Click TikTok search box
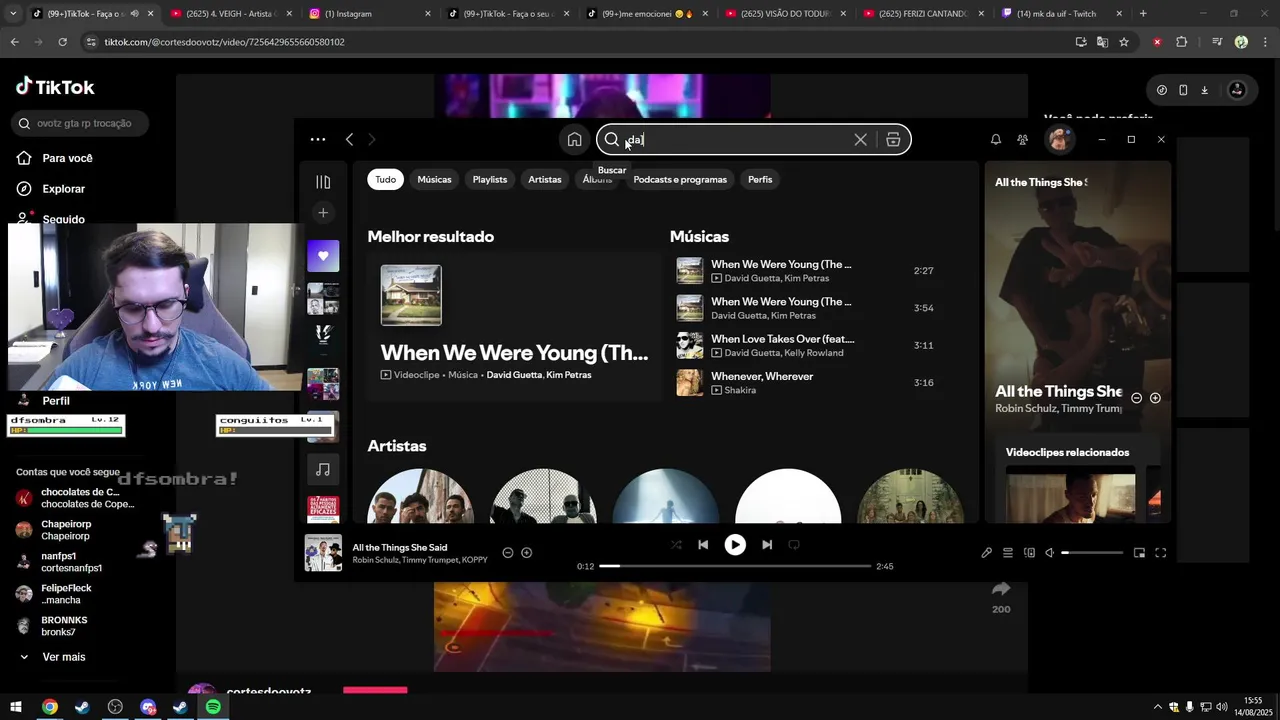The image size is (1280, 720). [81, 123]
